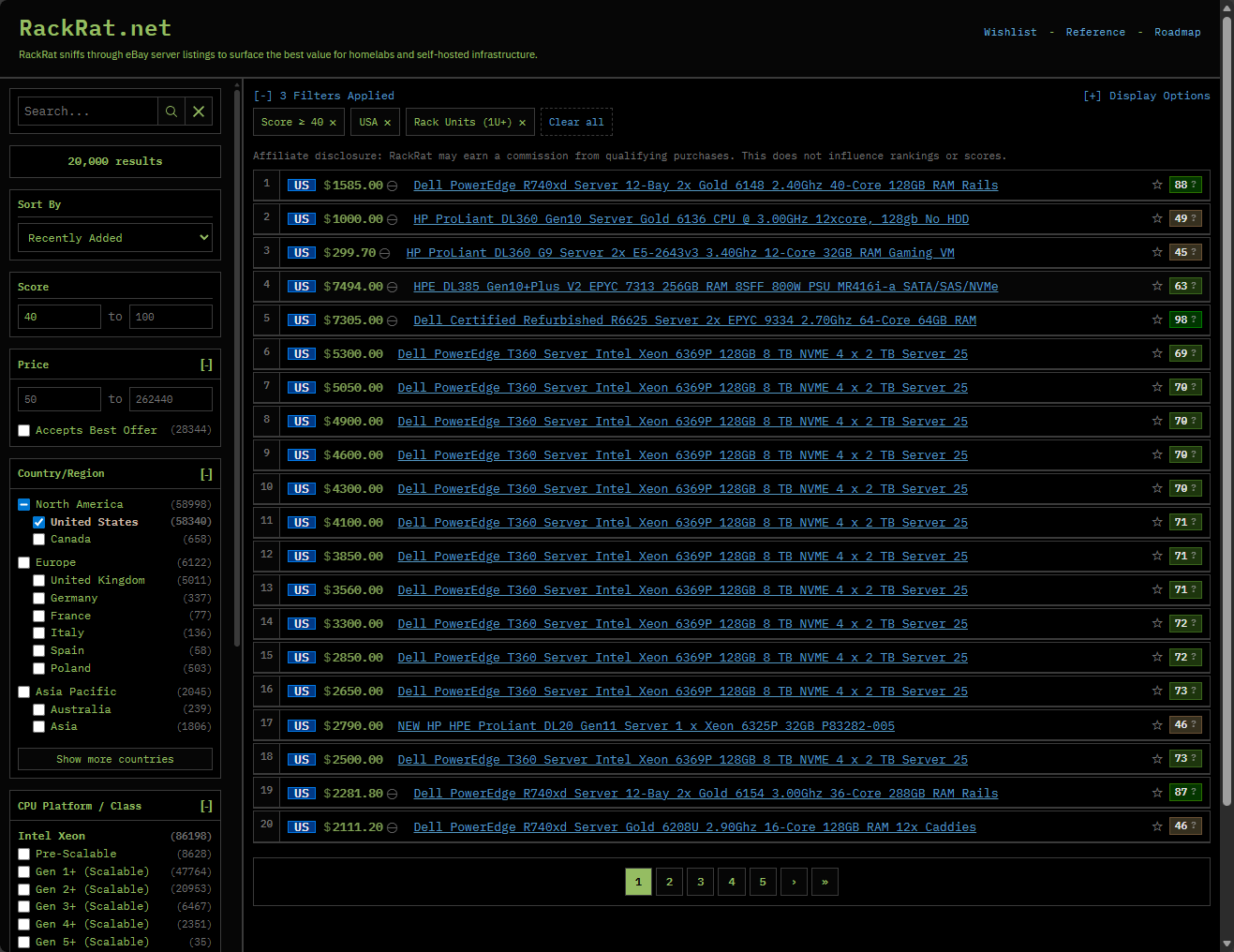Toggle the North America region checkbox
This screenshot has height=952, width=1234.
point(24,504)
